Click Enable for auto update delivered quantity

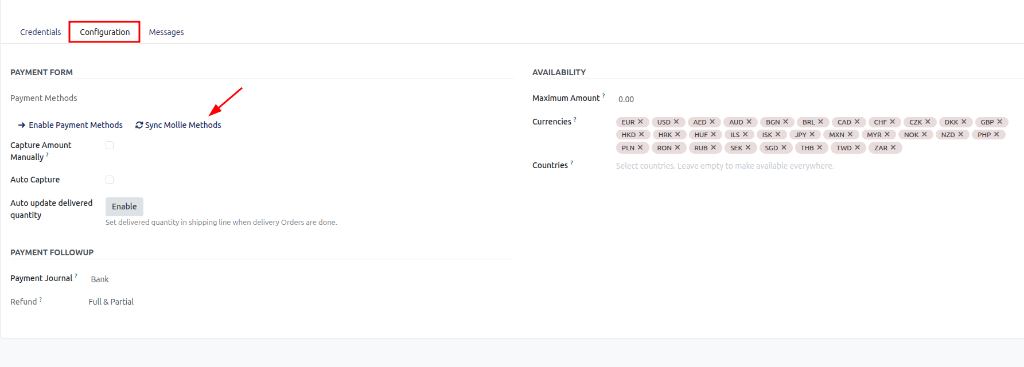pyautogui.click(x=124, y=206)
